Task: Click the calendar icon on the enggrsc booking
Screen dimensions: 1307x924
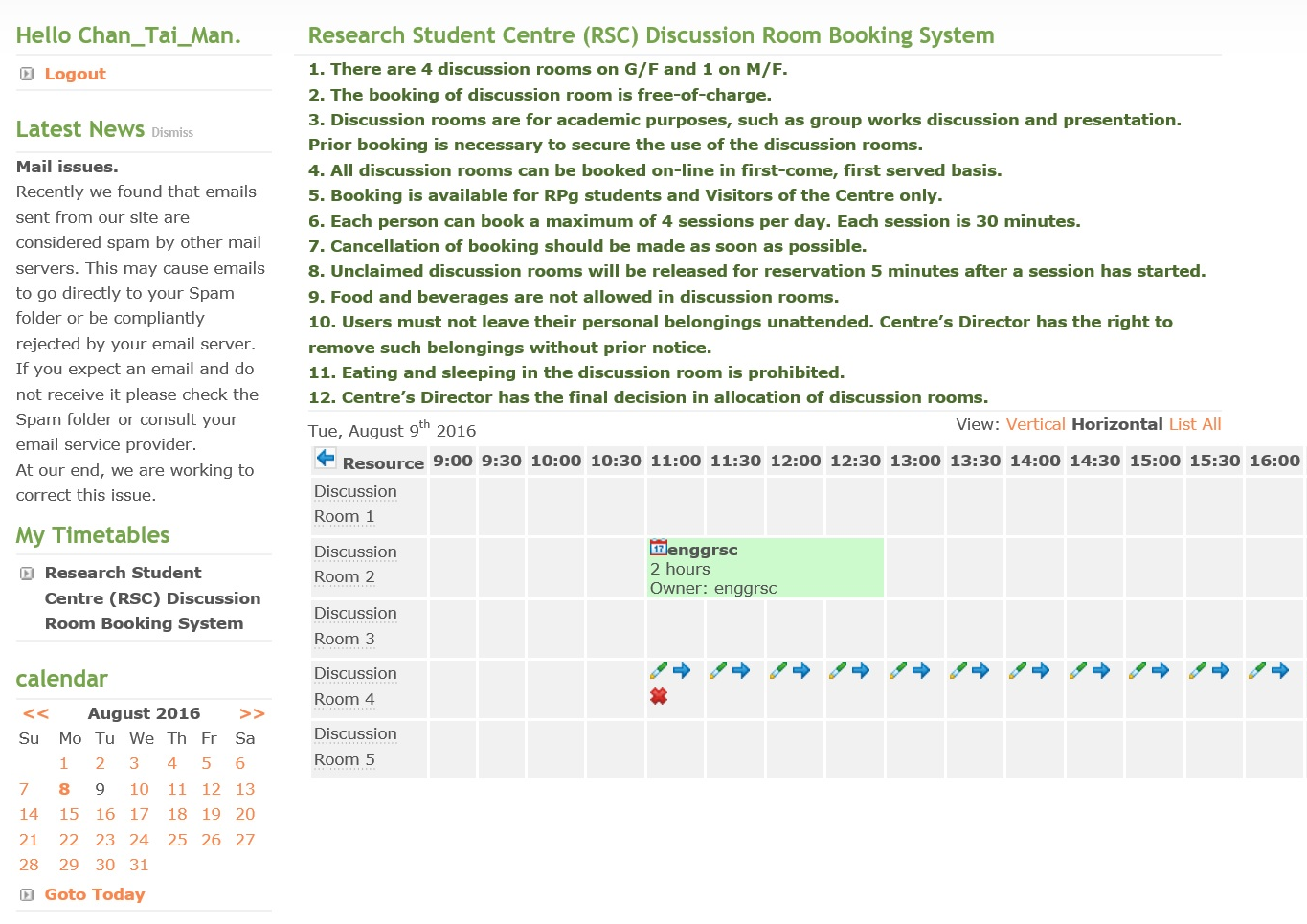Action: click(658, 548)
